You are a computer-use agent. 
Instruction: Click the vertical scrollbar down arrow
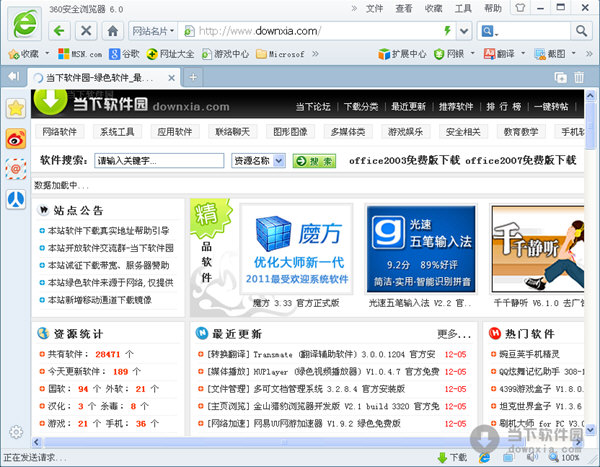pos(590,430)
